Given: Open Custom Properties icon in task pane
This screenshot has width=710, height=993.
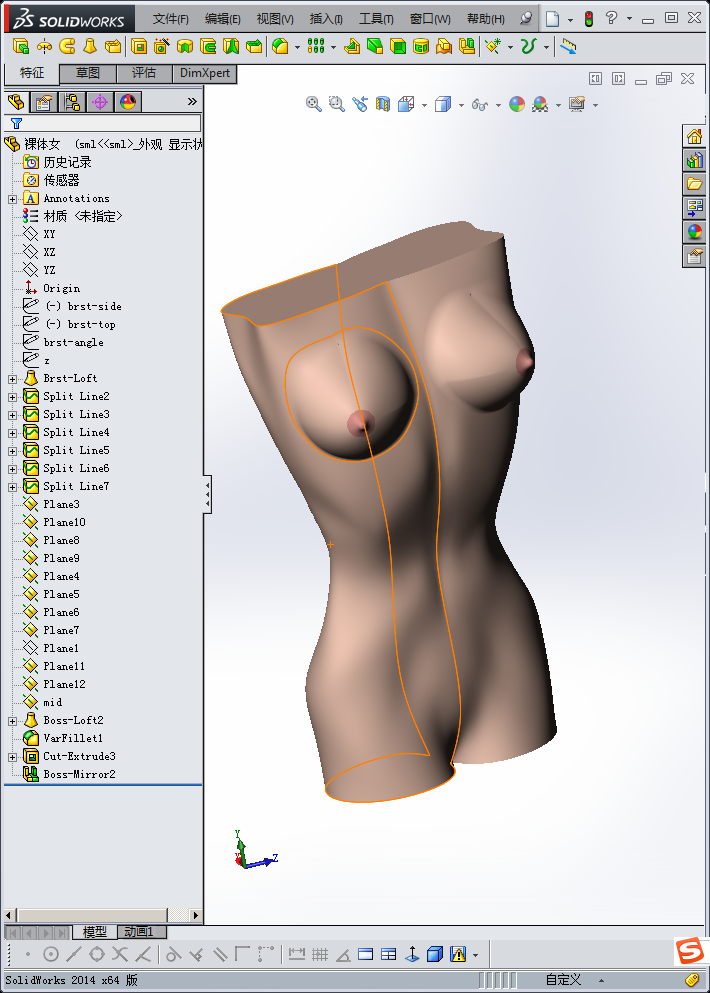Looking at the screenshot, I should pyautogui.click(x=694, y=255).
